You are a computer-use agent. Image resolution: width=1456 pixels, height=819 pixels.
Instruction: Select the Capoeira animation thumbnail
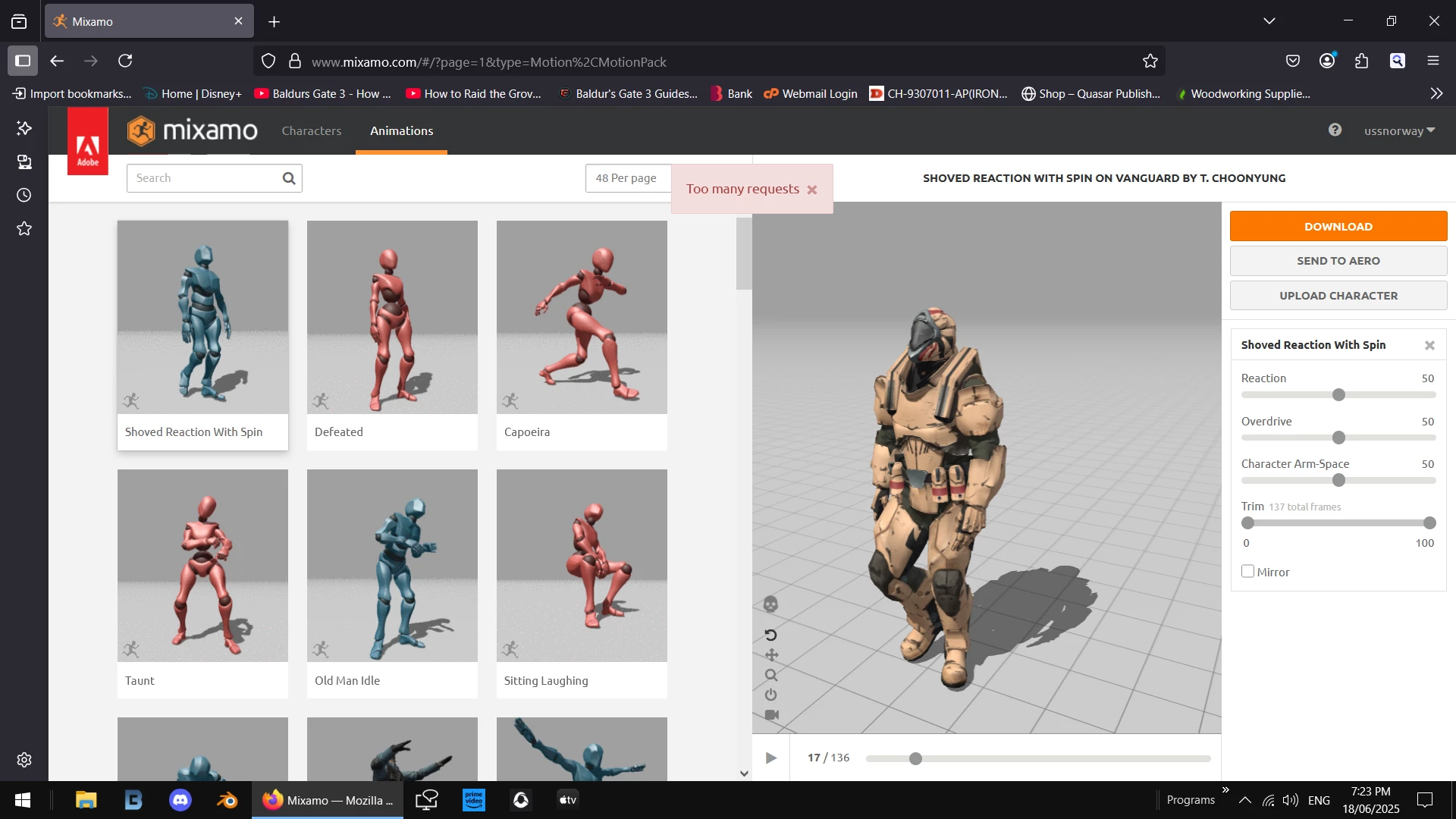[x=582, y=317]
